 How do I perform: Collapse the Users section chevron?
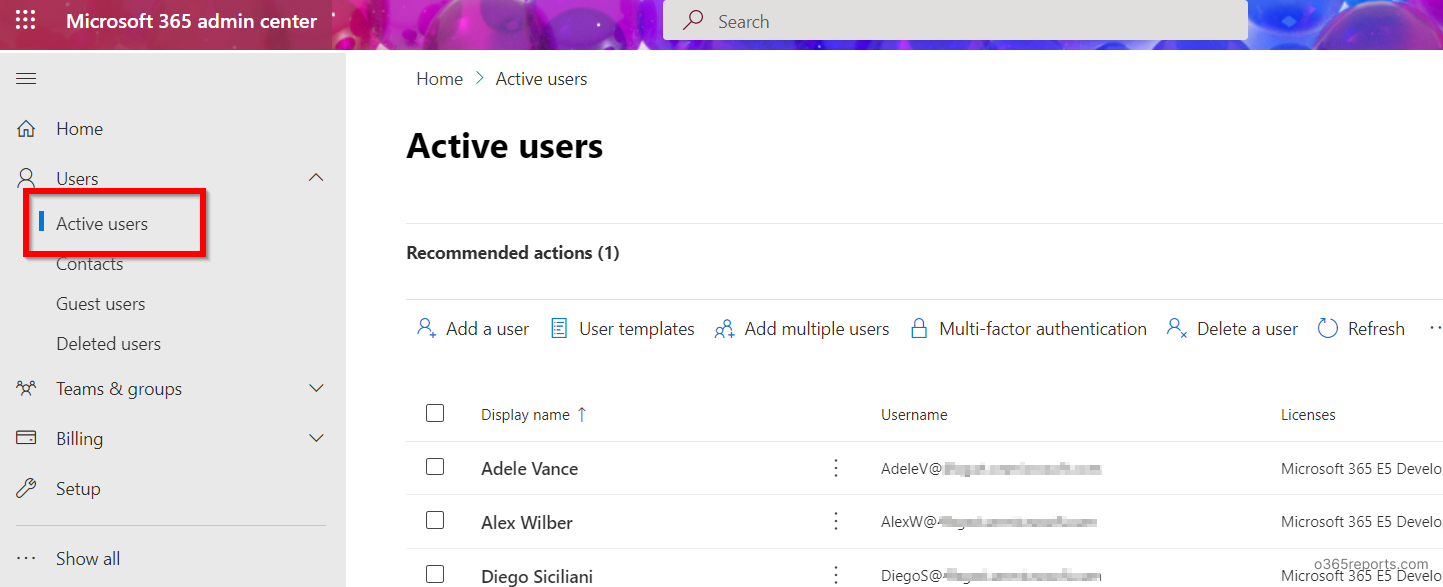tap(316, 178)
